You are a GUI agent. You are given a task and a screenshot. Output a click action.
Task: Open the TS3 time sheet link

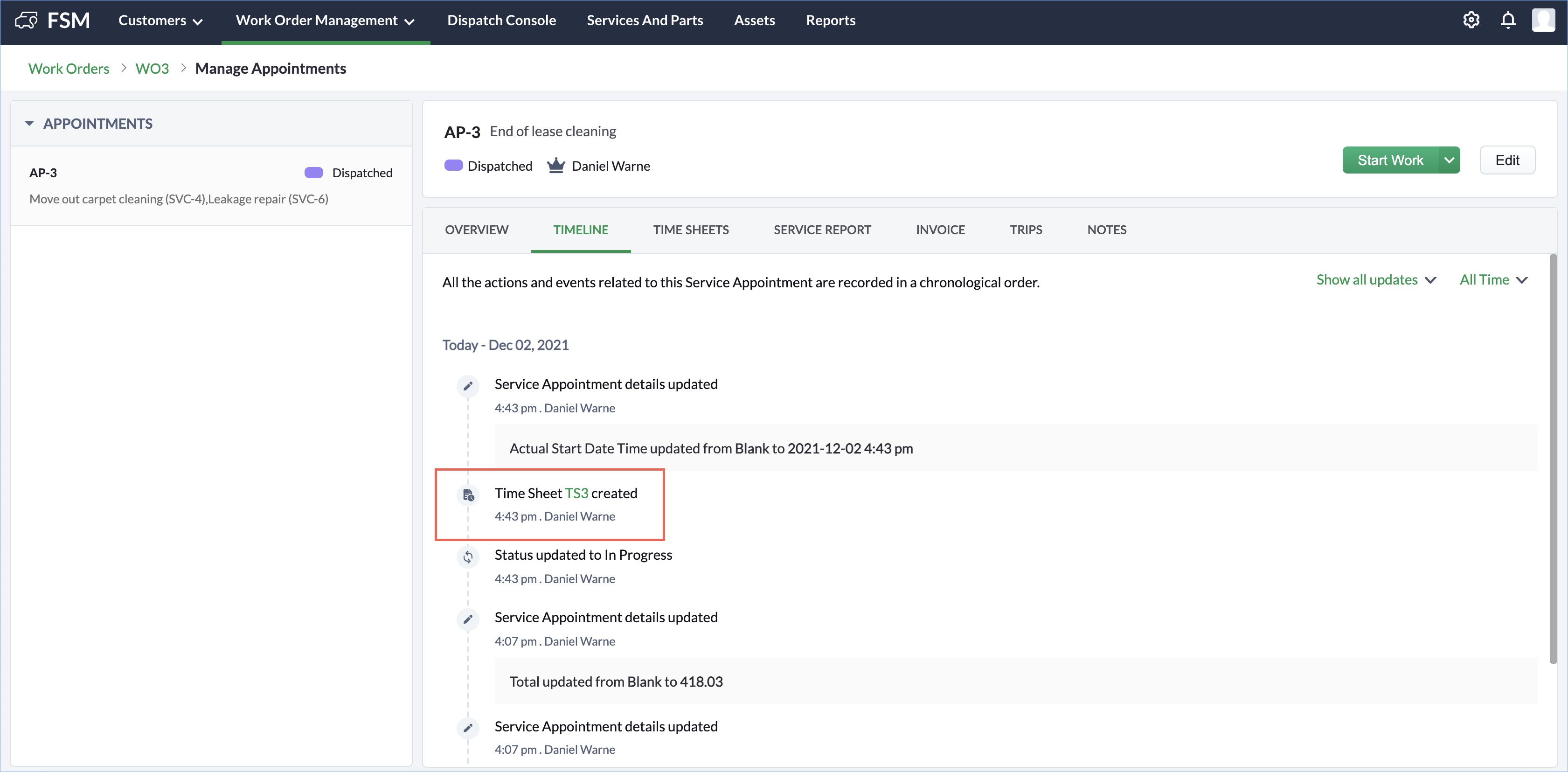[576, 493]
